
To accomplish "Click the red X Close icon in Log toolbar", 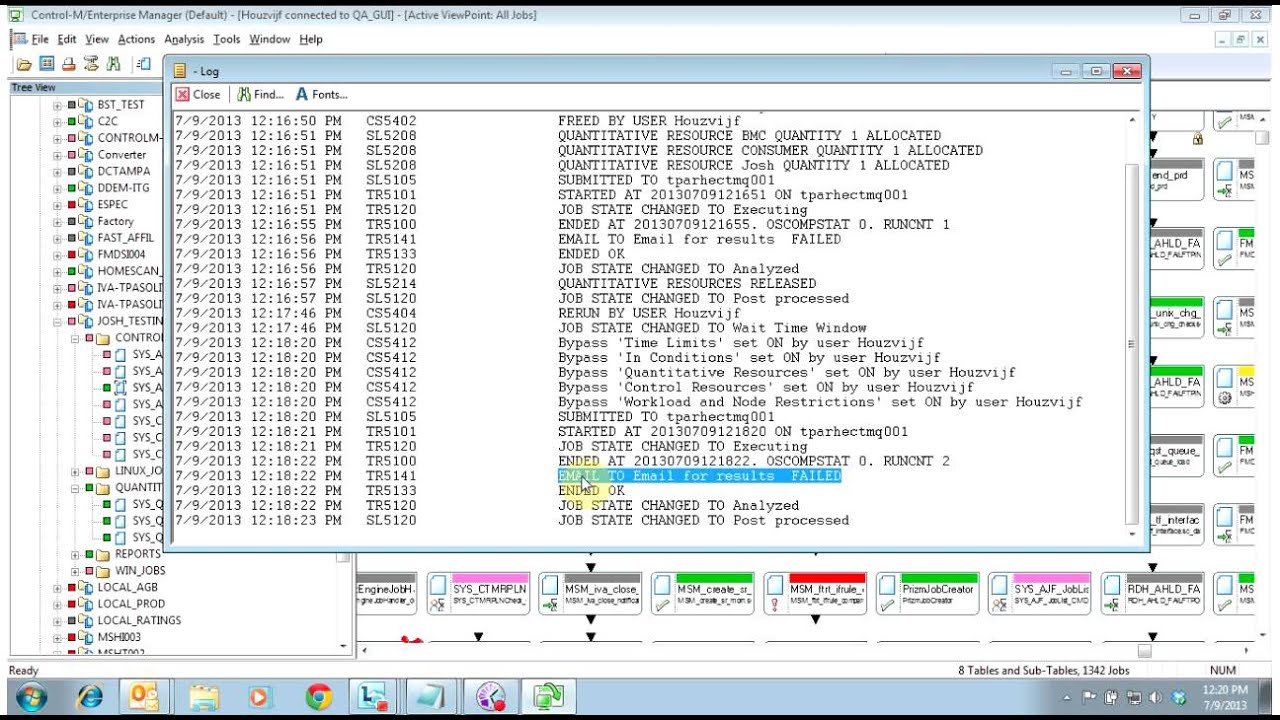I will pyautogui.click(x=182, y=94).
